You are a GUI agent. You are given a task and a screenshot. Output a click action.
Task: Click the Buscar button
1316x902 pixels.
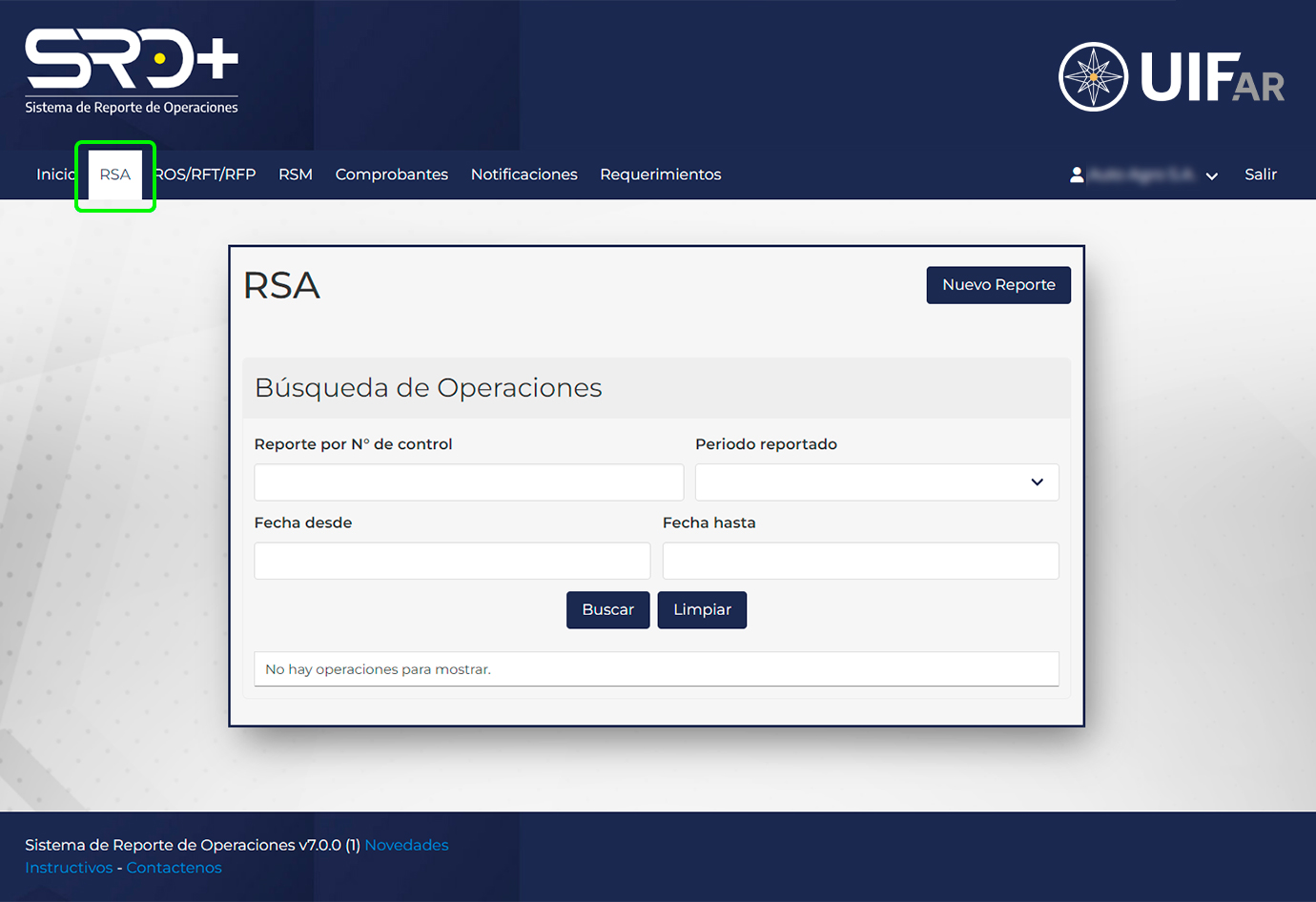(x=607, y=610)
